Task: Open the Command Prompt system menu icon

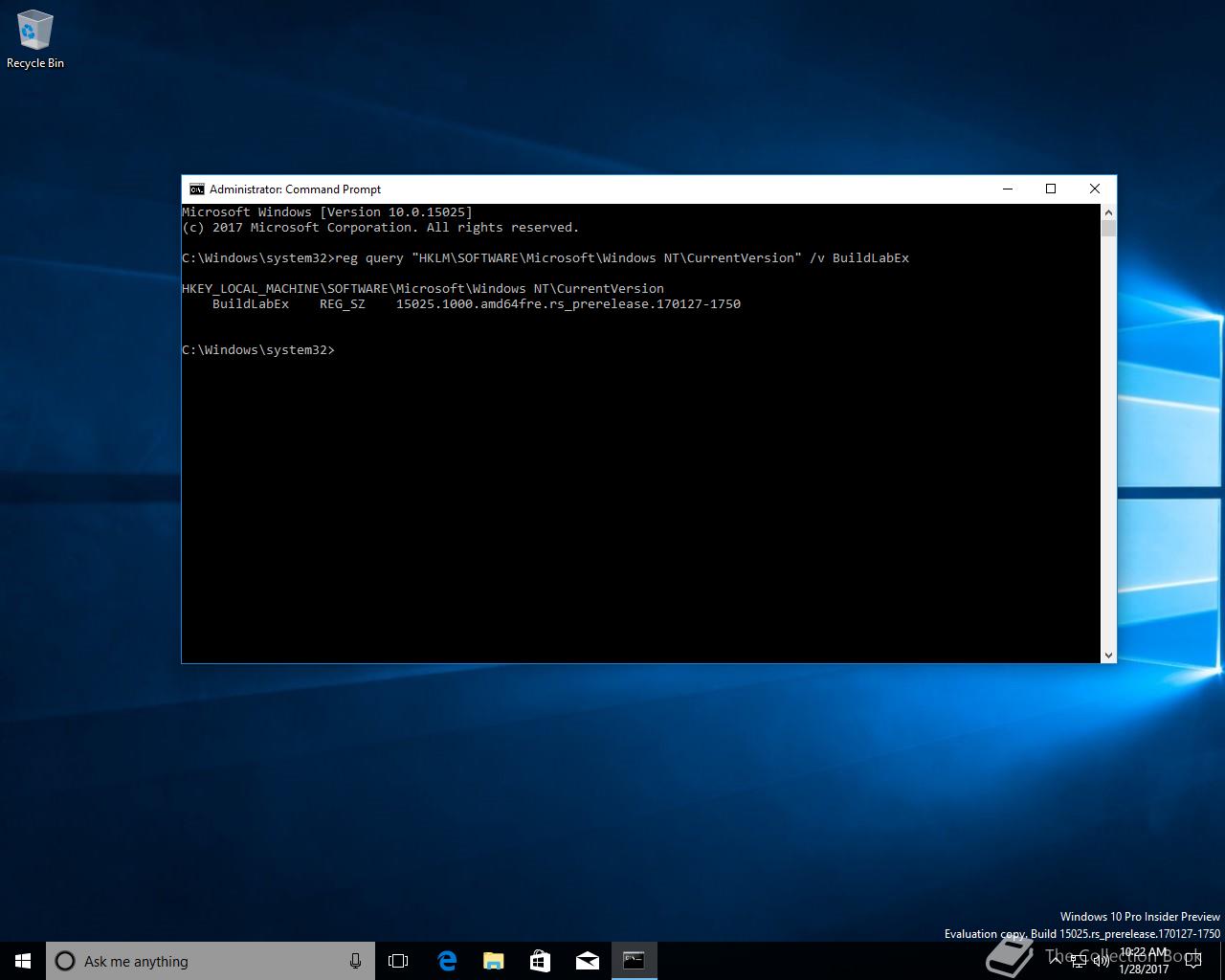Action: [x=196, y=189]
